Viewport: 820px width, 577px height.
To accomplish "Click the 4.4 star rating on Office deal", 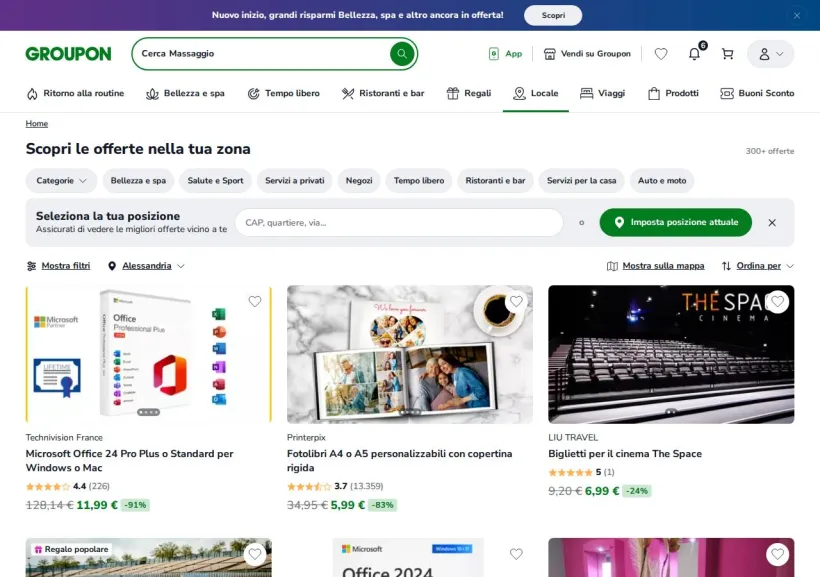I will click(x=68, y=487).
